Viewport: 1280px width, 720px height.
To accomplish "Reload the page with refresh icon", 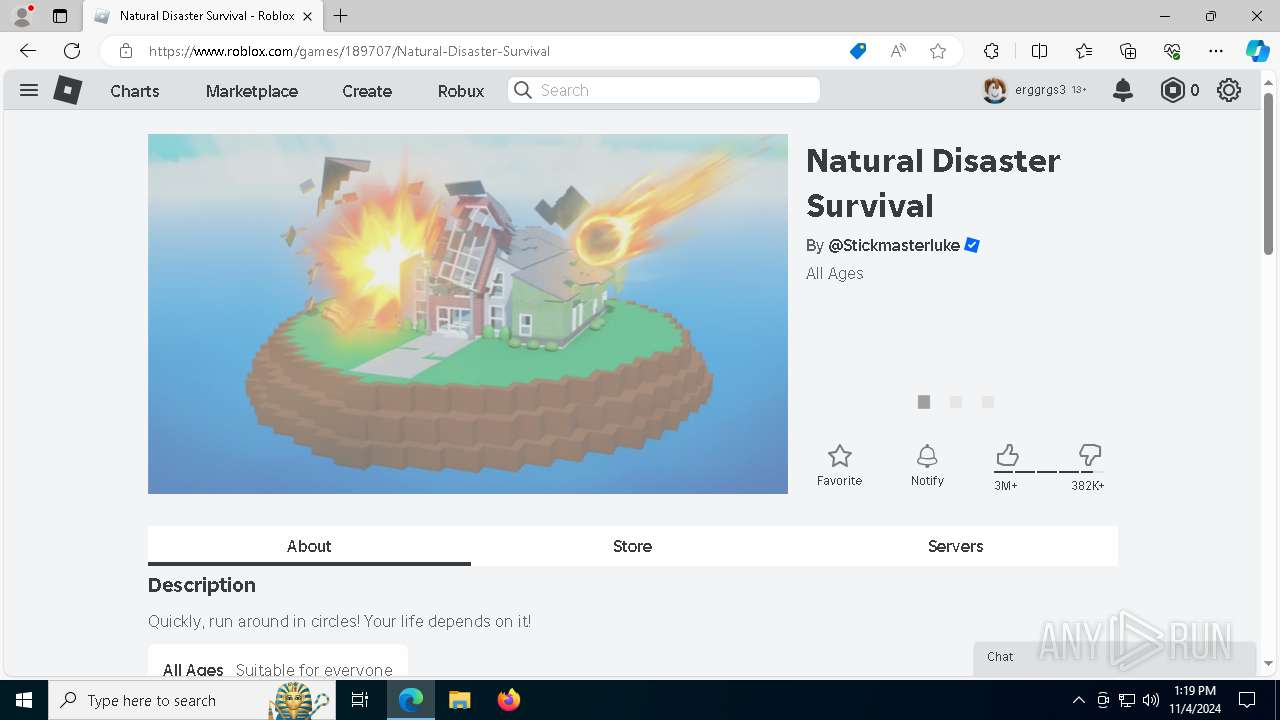I will [72, 51].
